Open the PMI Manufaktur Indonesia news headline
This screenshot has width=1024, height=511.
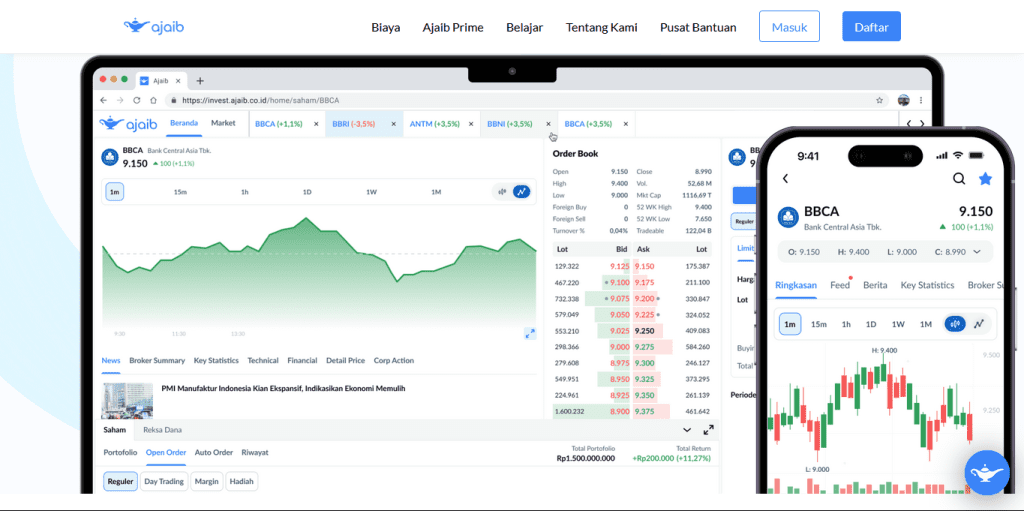(283, 388)
